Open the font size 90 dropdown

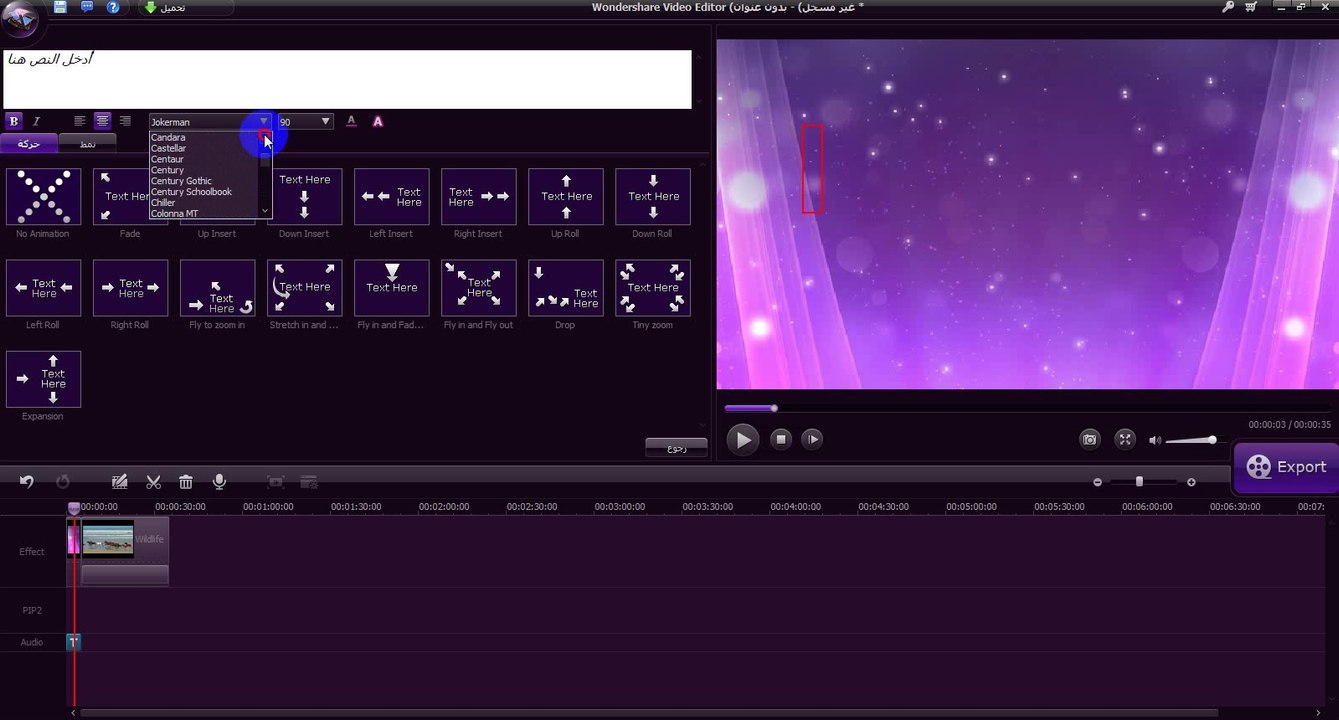(305, 121)
